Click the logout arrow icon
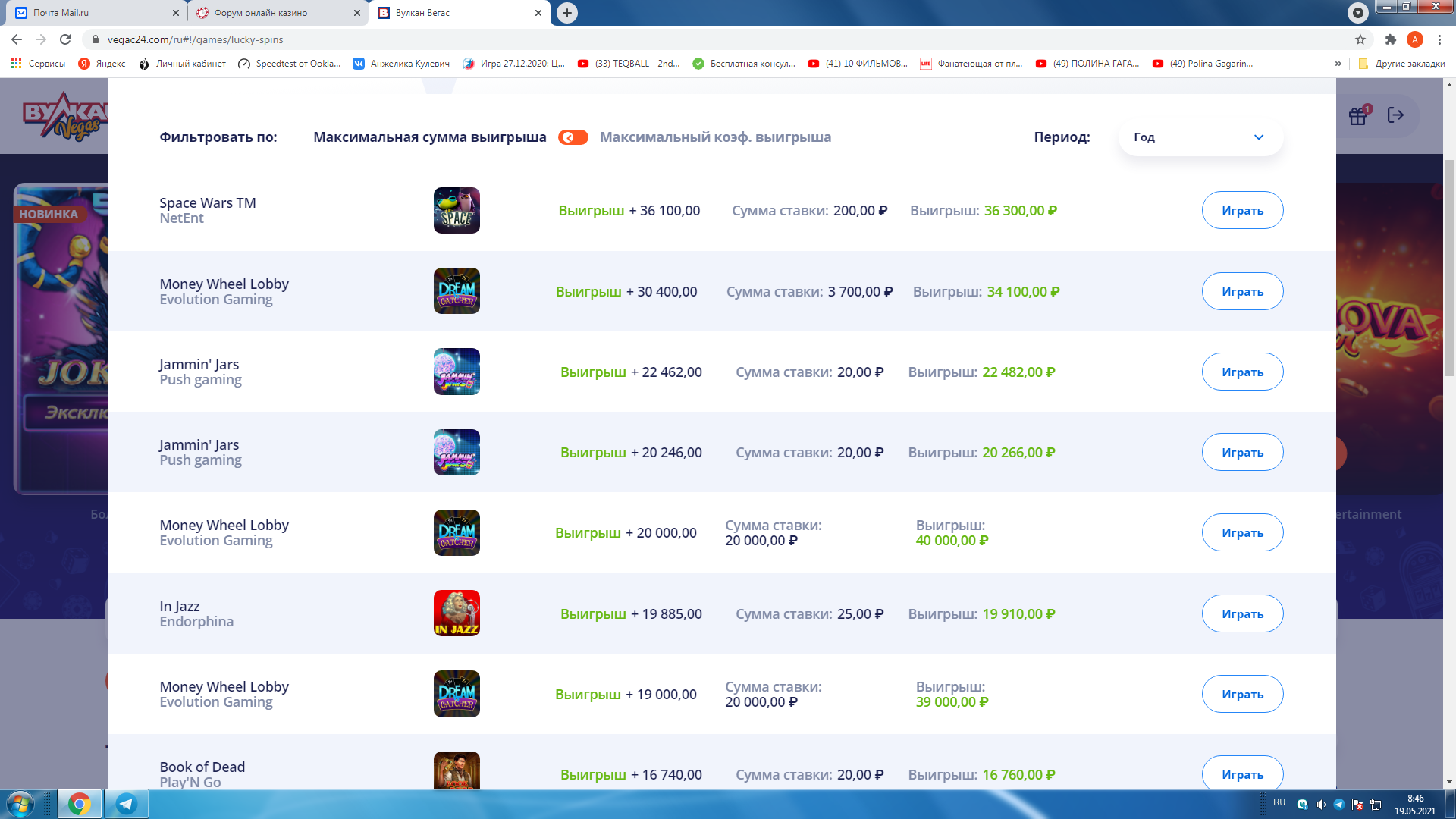The image size is (1456, 819). pyautogui.click(x=1395, y=115)
